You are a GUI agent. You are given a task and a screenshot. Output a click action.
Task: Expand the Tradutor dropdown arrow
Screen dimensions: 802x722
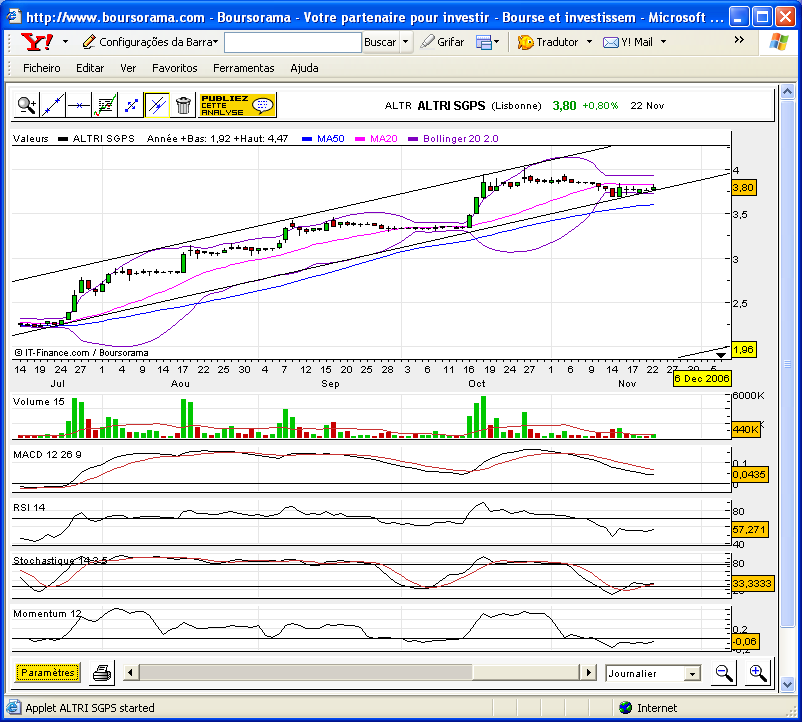tap(589, 42)
